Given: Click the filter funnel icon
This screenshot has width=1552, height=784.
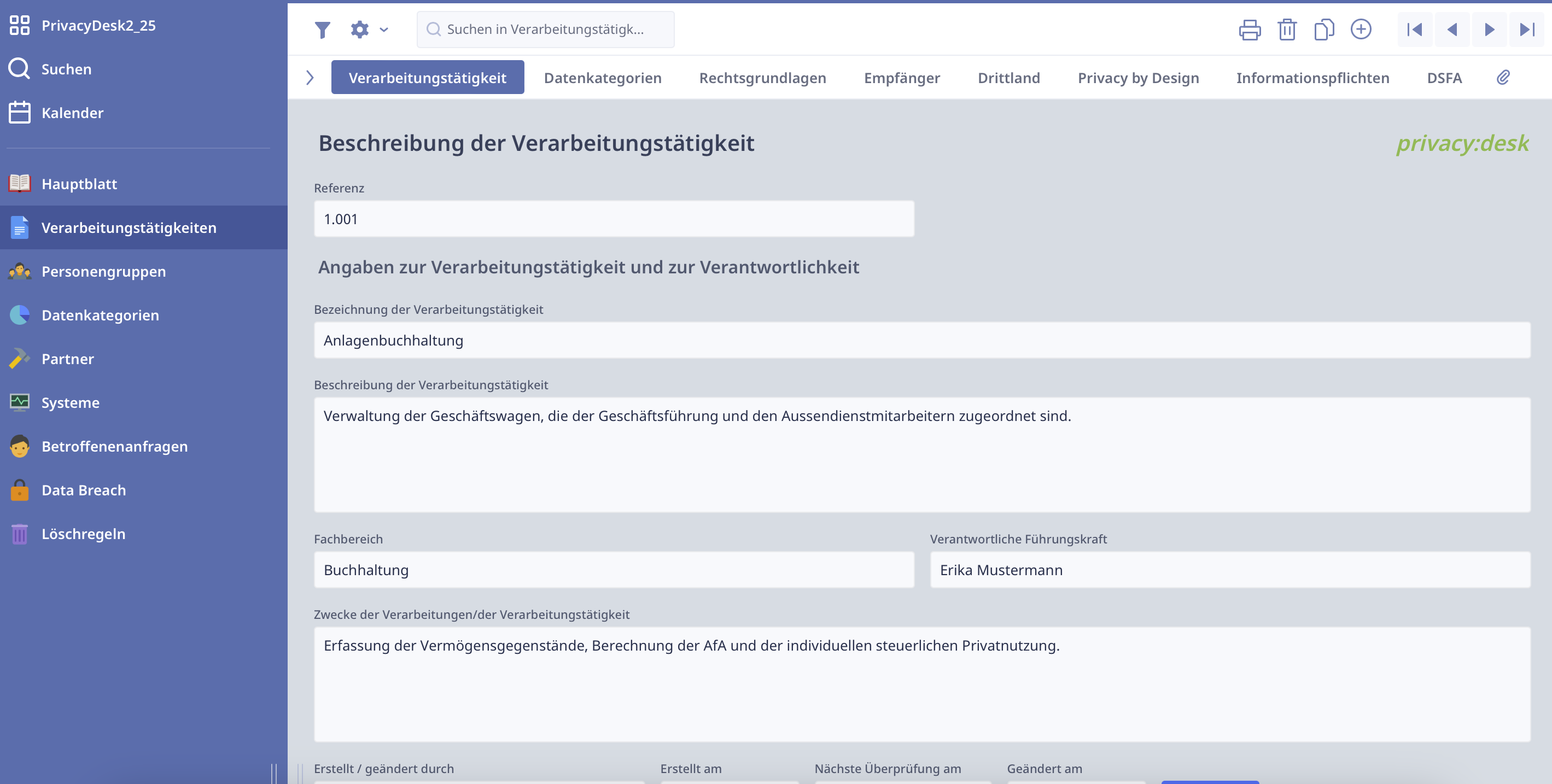Looking at the screenshot, I should click(322, 30).
